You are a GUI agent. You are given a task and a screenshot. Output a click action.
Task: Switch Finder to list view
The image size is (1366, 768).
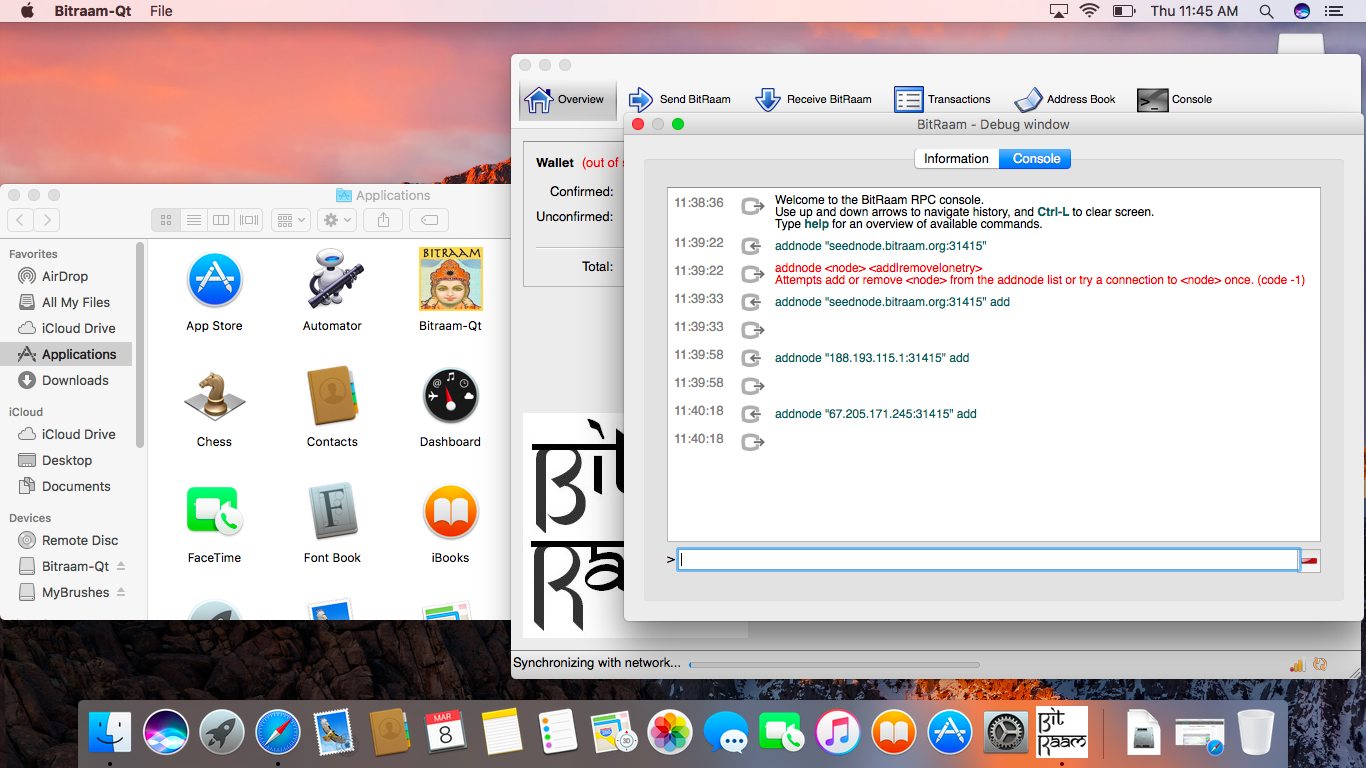194,220
